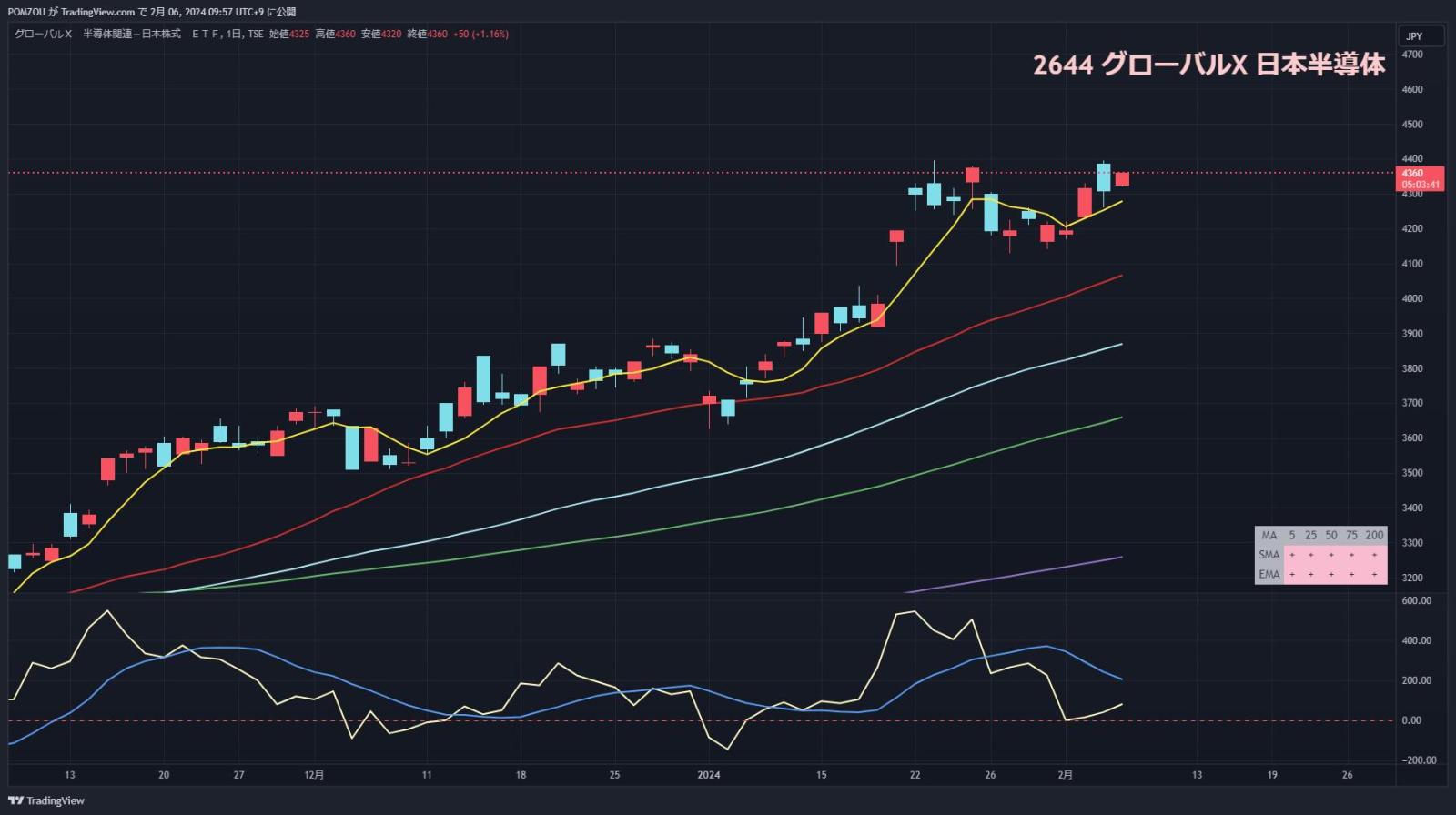Click the 3500 price axis label
Screen dimensions: 1456x815
pyautogui.click(x=1412, y=473)
